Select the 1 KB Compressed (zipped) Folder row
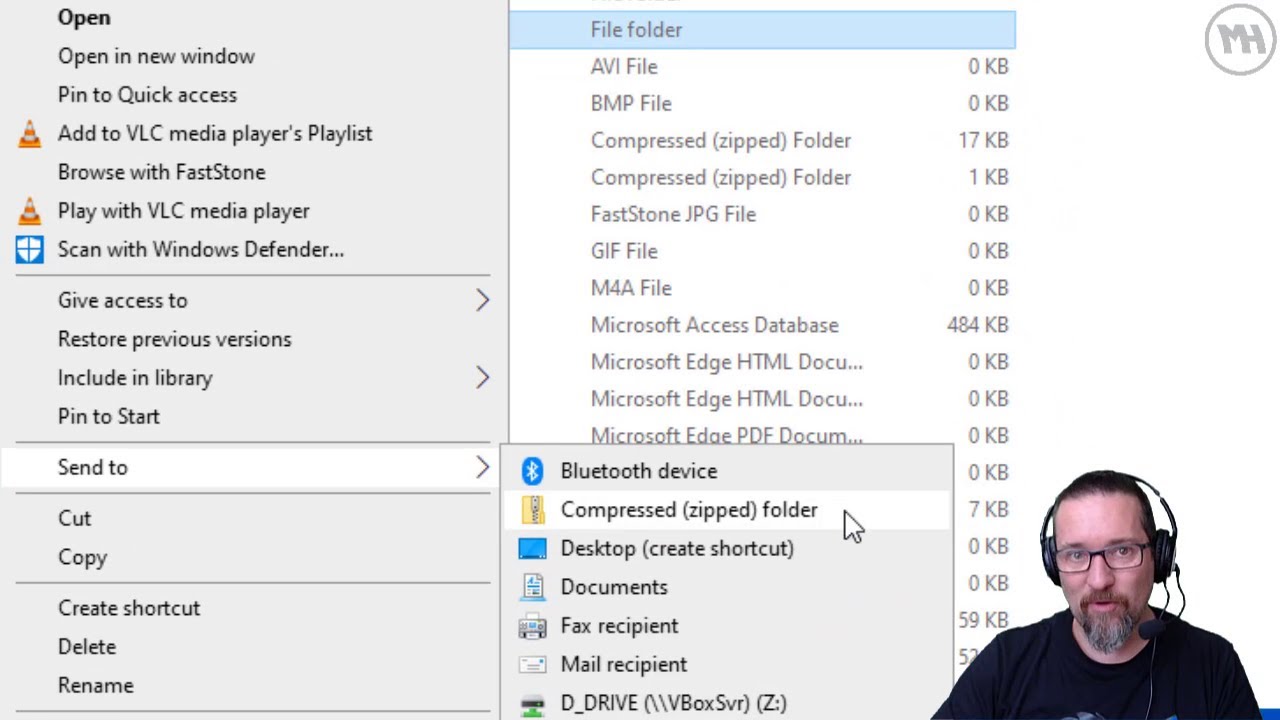 coord(762,178)
